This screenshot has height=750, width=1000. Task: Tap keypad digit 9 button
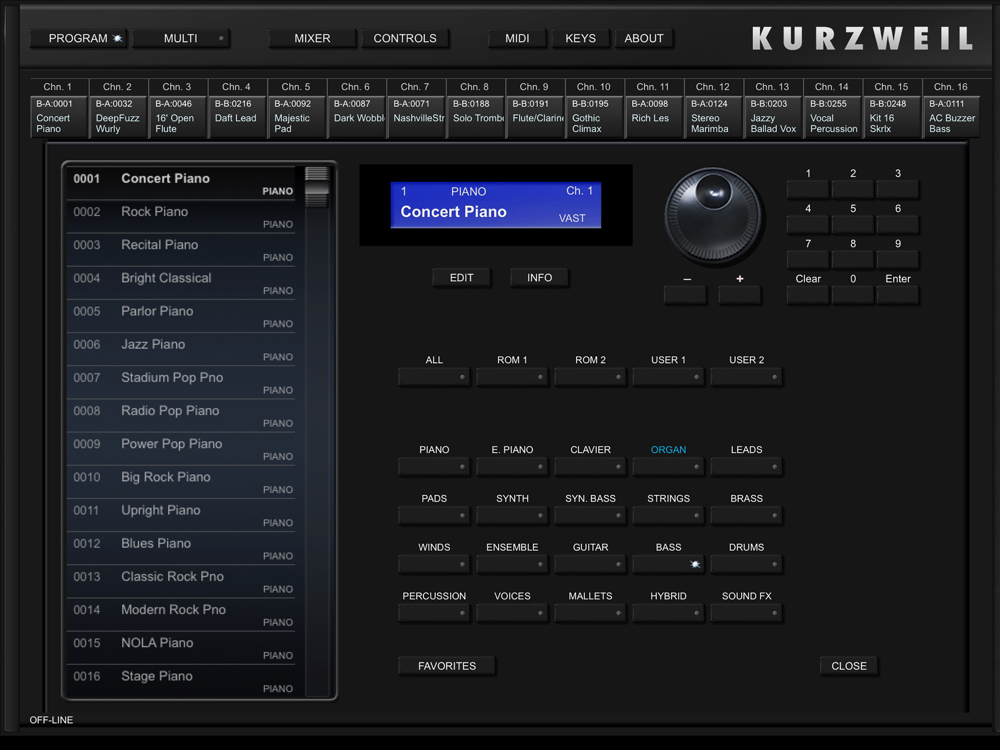tap(897, 260)
